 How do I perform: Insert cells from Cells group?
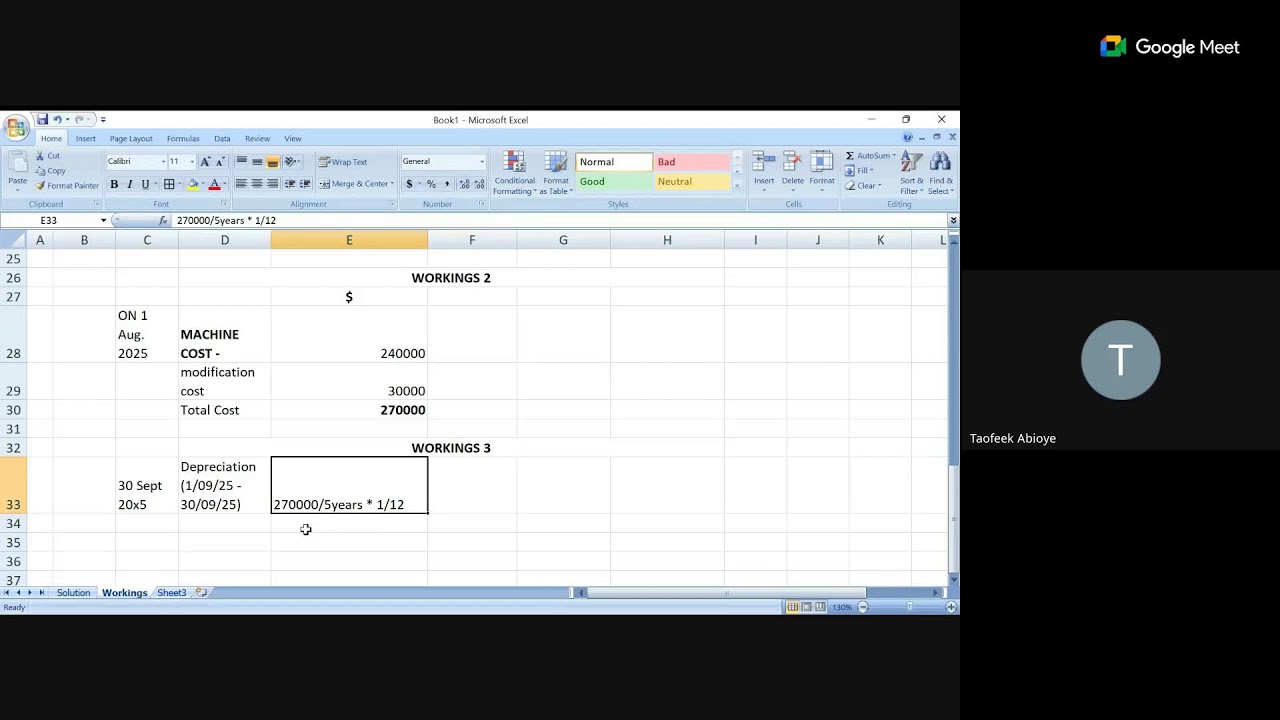tap(764, 172)
